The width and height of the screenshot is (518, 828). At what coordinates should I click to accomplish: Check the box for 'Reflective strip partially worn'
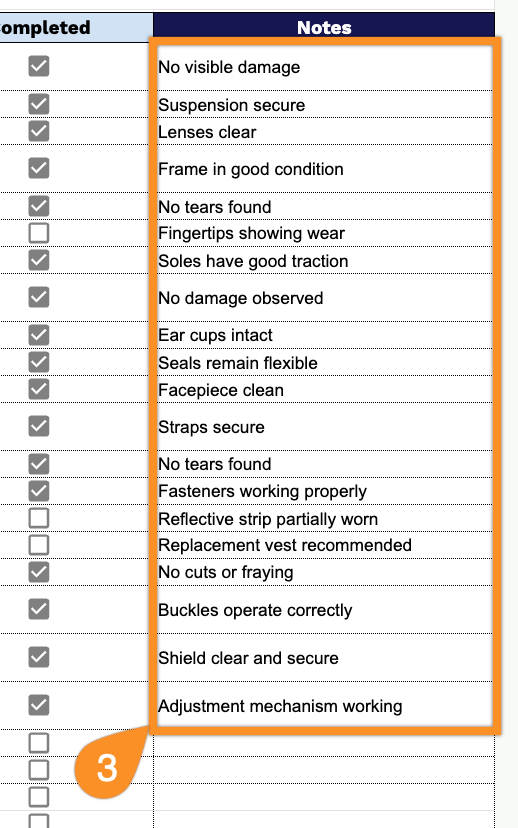[39, 518]
